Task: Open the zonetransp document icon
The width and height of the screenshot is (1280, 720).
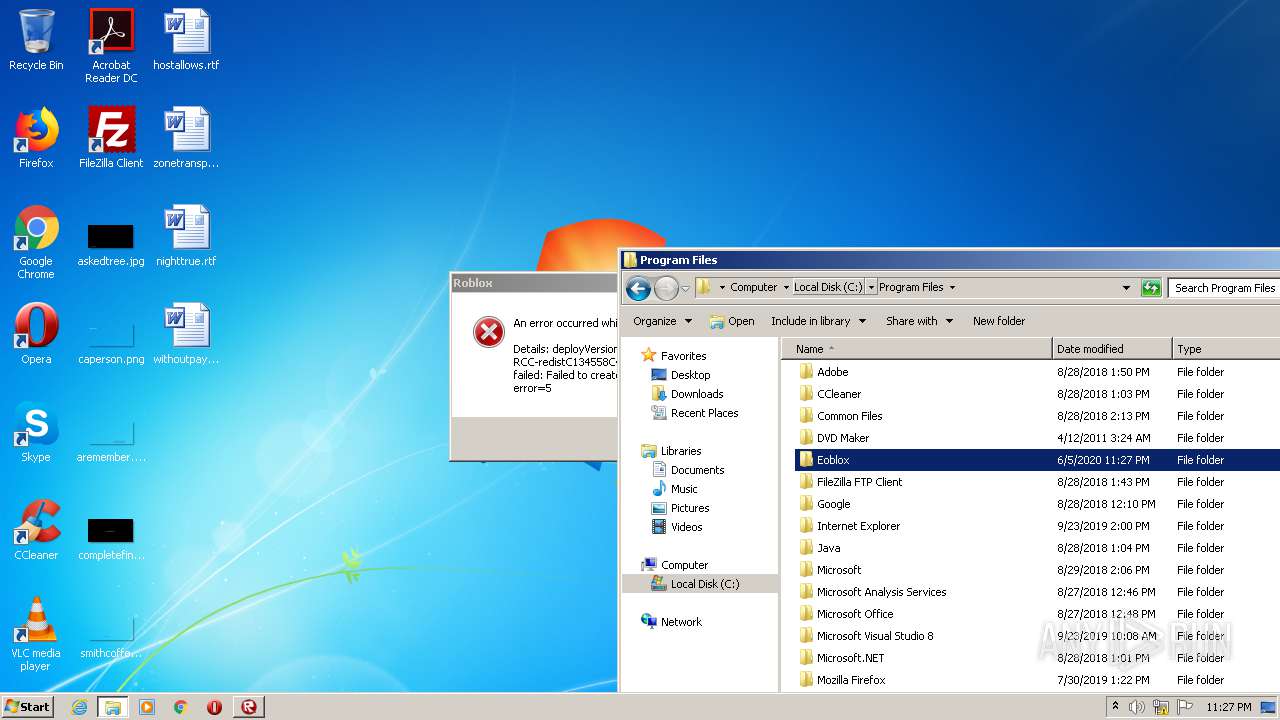Action: click(x=186, y=138)
